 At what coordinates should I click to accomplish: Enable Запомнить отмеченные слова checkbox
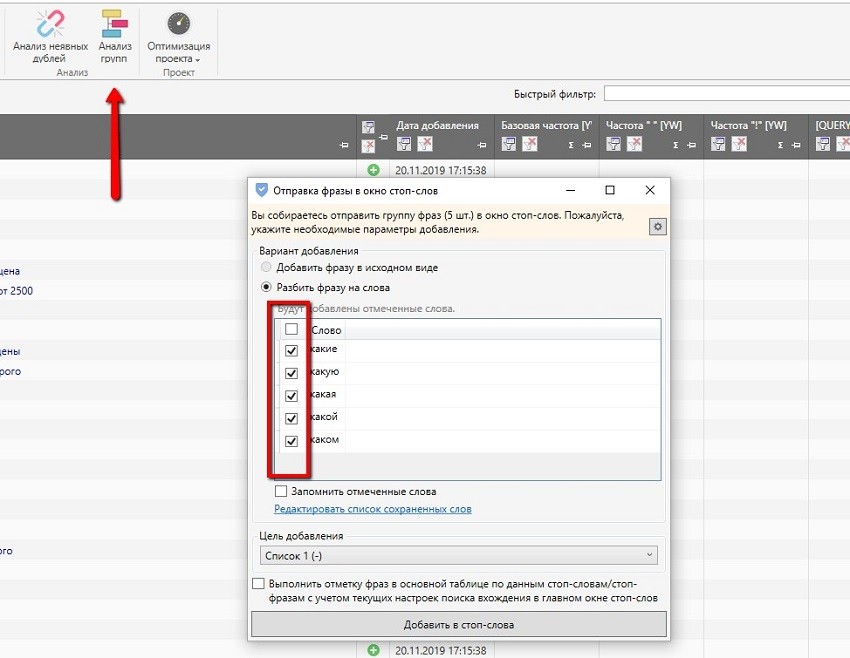click(x=281, y=491)
